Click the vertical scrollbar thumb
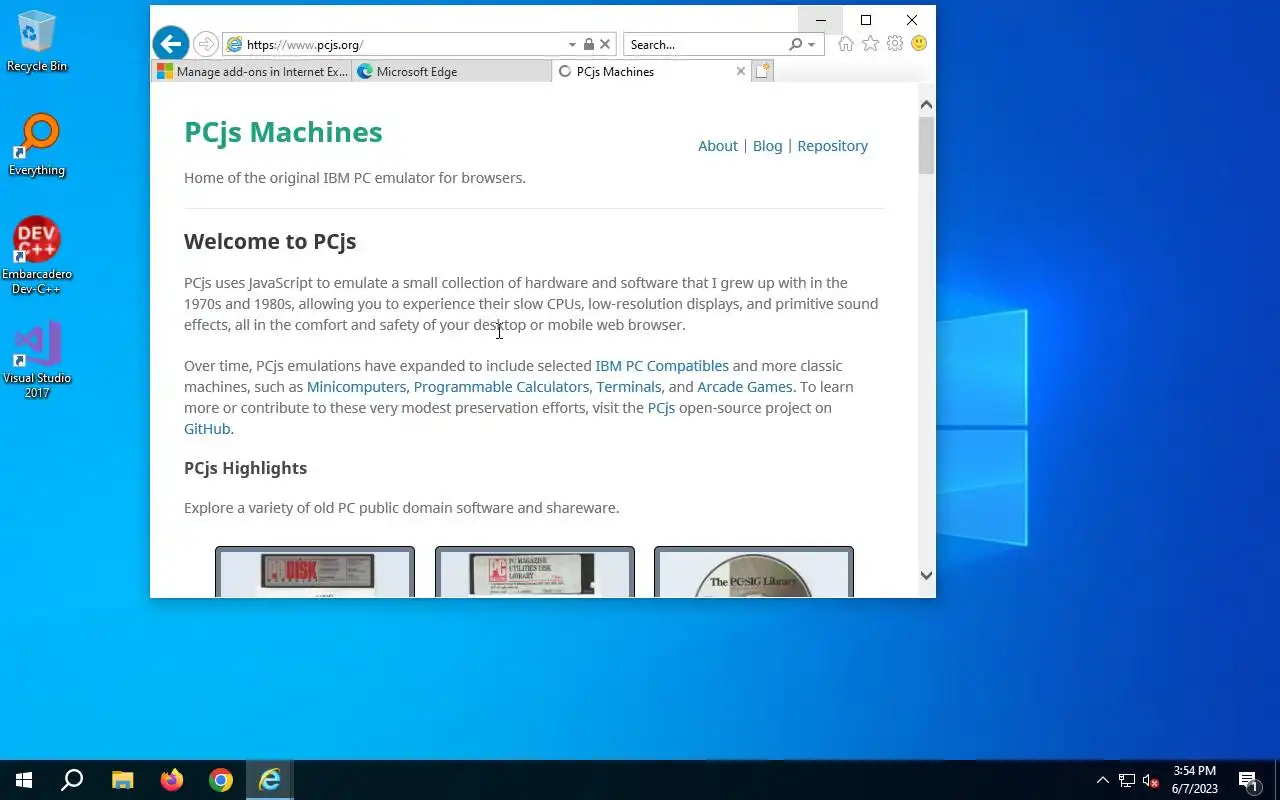The image size is (1280, 800). (926, 146)
